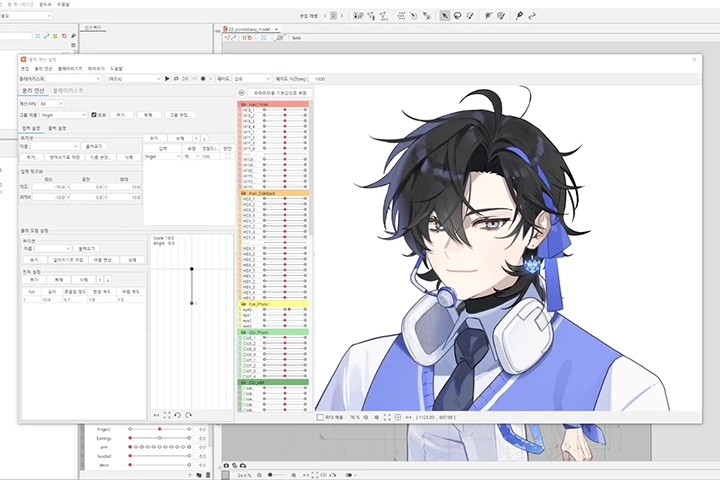
Task: Move selected input row down
Action: coord(204,138)
